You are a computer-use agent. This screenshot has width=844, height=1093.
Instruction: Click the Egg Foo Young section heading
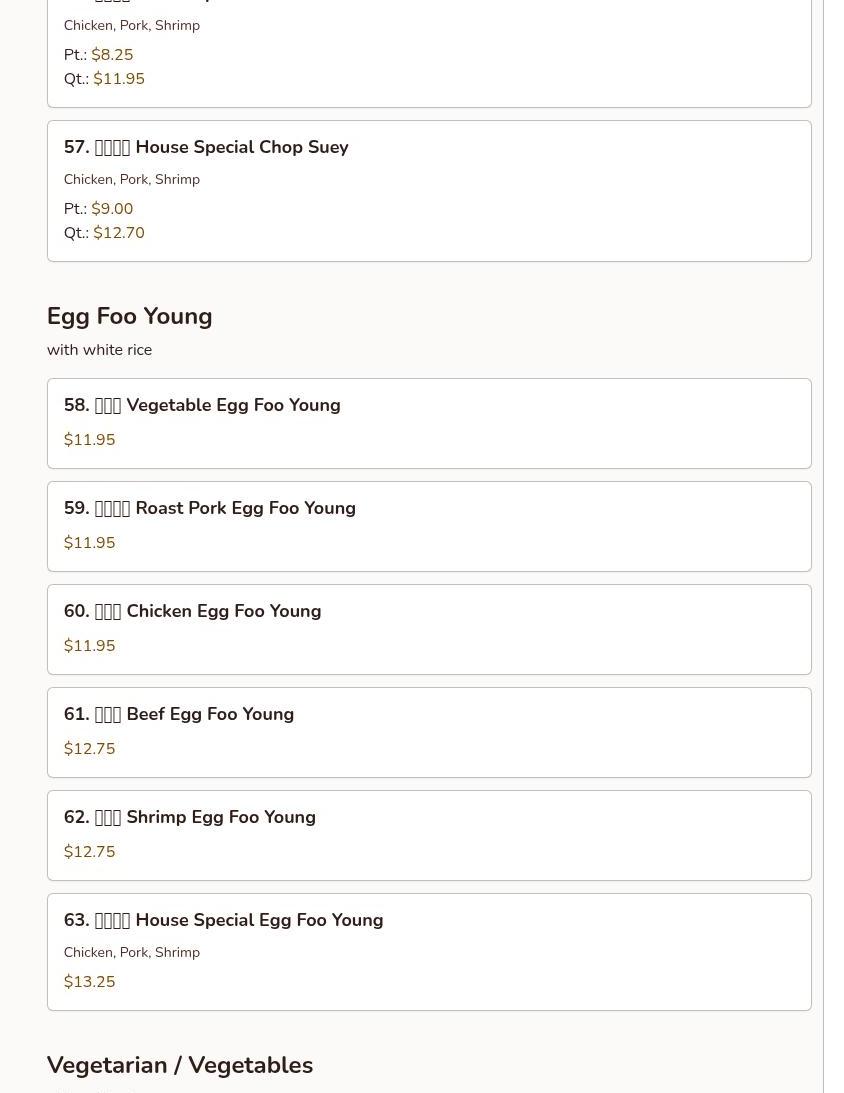[x=129, y=316]
